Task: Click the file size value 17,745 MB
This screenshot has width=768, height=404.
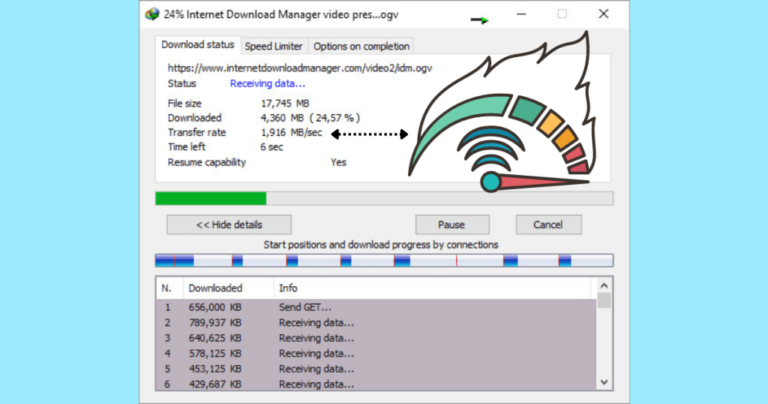Action: [285, 103]
